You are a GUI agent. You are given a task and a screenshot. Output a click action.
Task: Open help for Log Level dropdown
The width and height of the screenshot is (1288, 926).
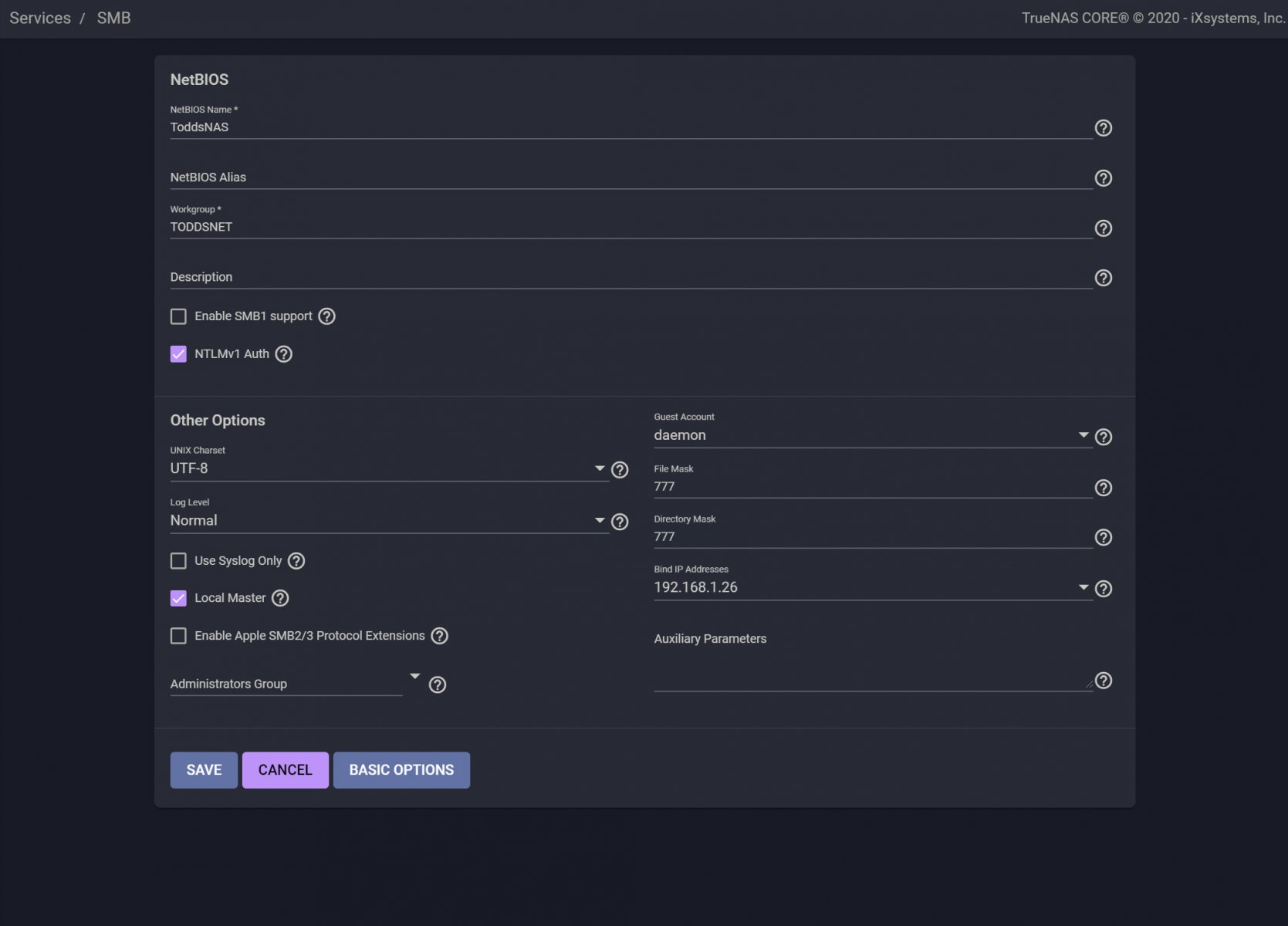(x=620, y=522)
